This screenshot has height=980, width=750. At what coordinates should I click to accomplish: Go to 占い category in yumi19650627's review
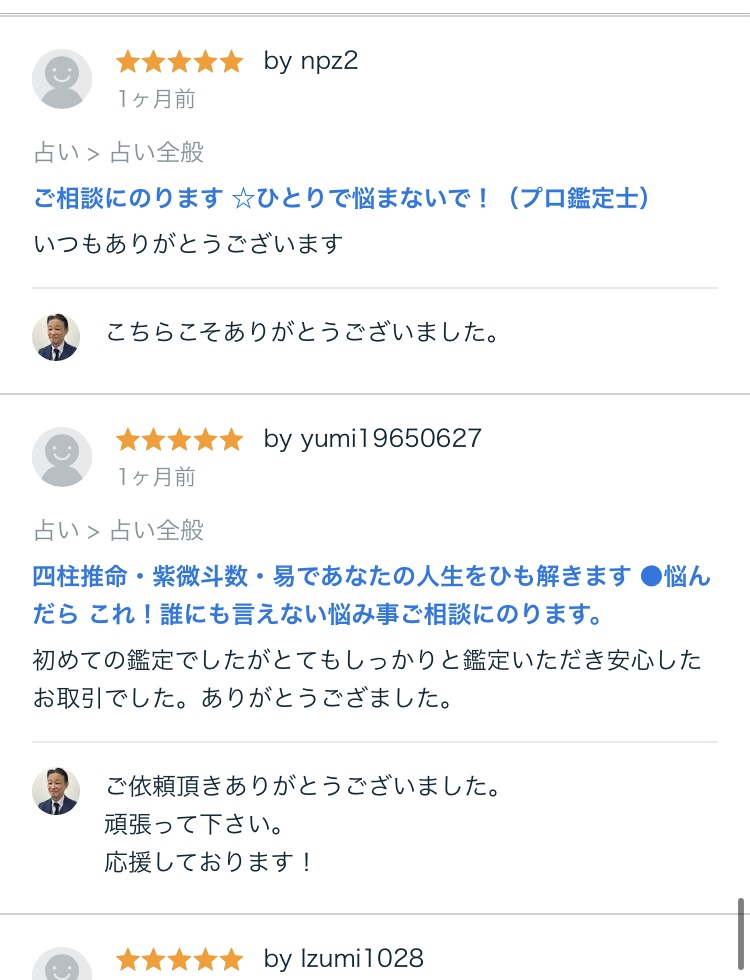click(55, 530)
